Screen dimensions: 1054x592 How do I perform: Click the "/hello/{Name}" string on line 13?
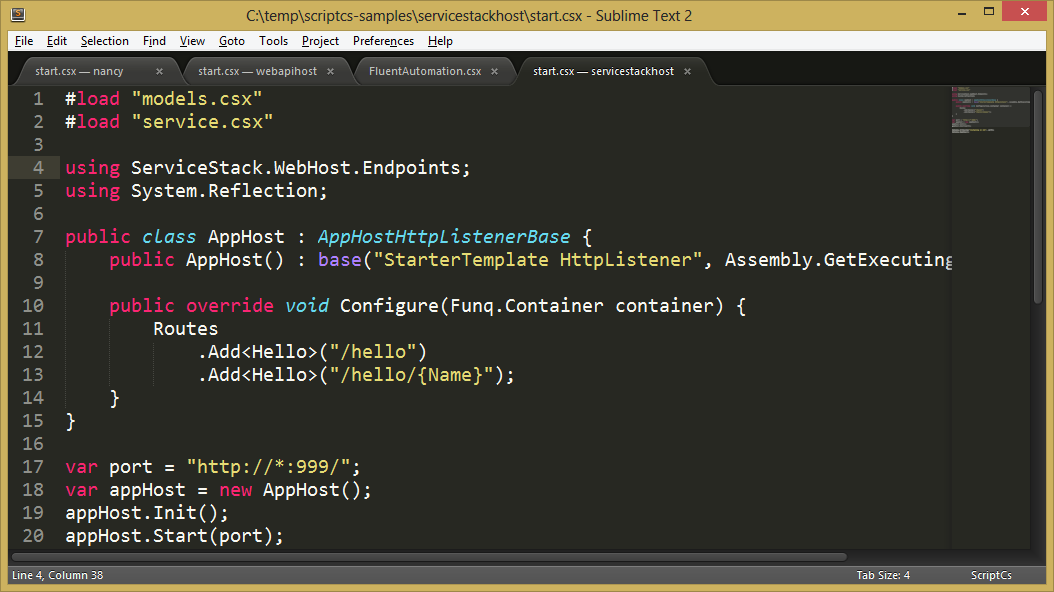point(411,375)
